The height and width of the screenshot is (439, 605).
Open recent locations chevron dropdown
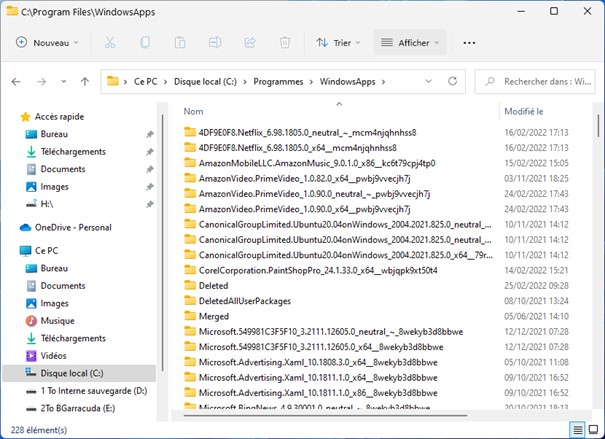pyautogui.click(x=64, y=82)
